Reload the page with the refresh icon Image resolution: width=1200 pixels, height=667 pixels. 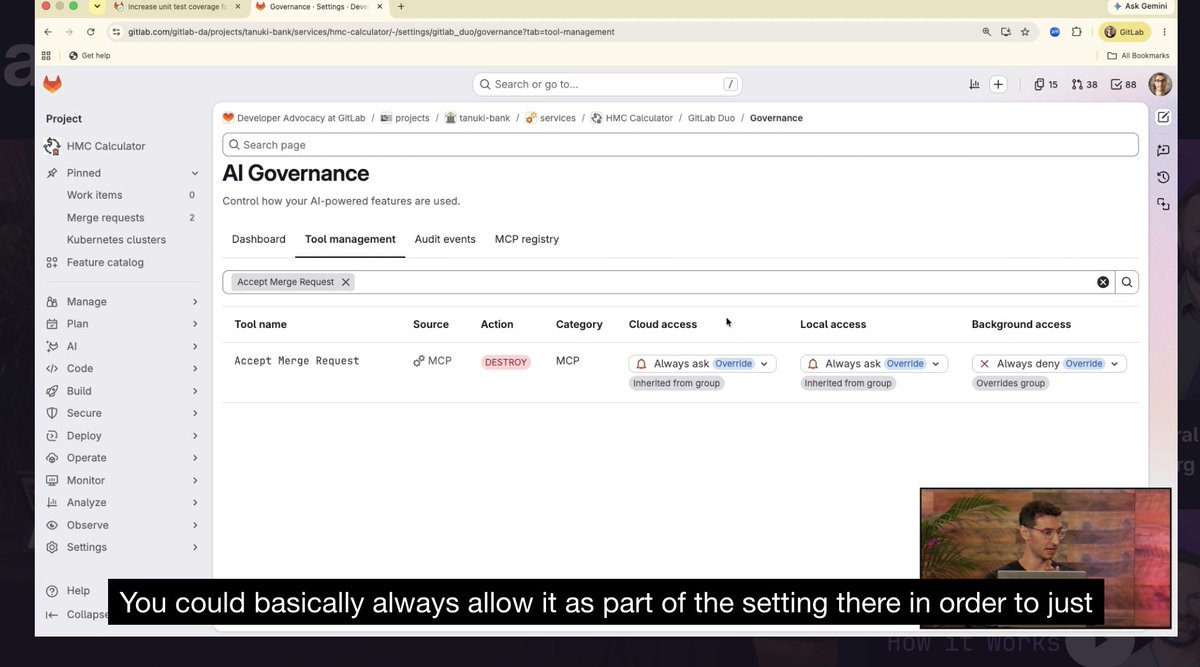pyautogui.click(x=91, y=32)
